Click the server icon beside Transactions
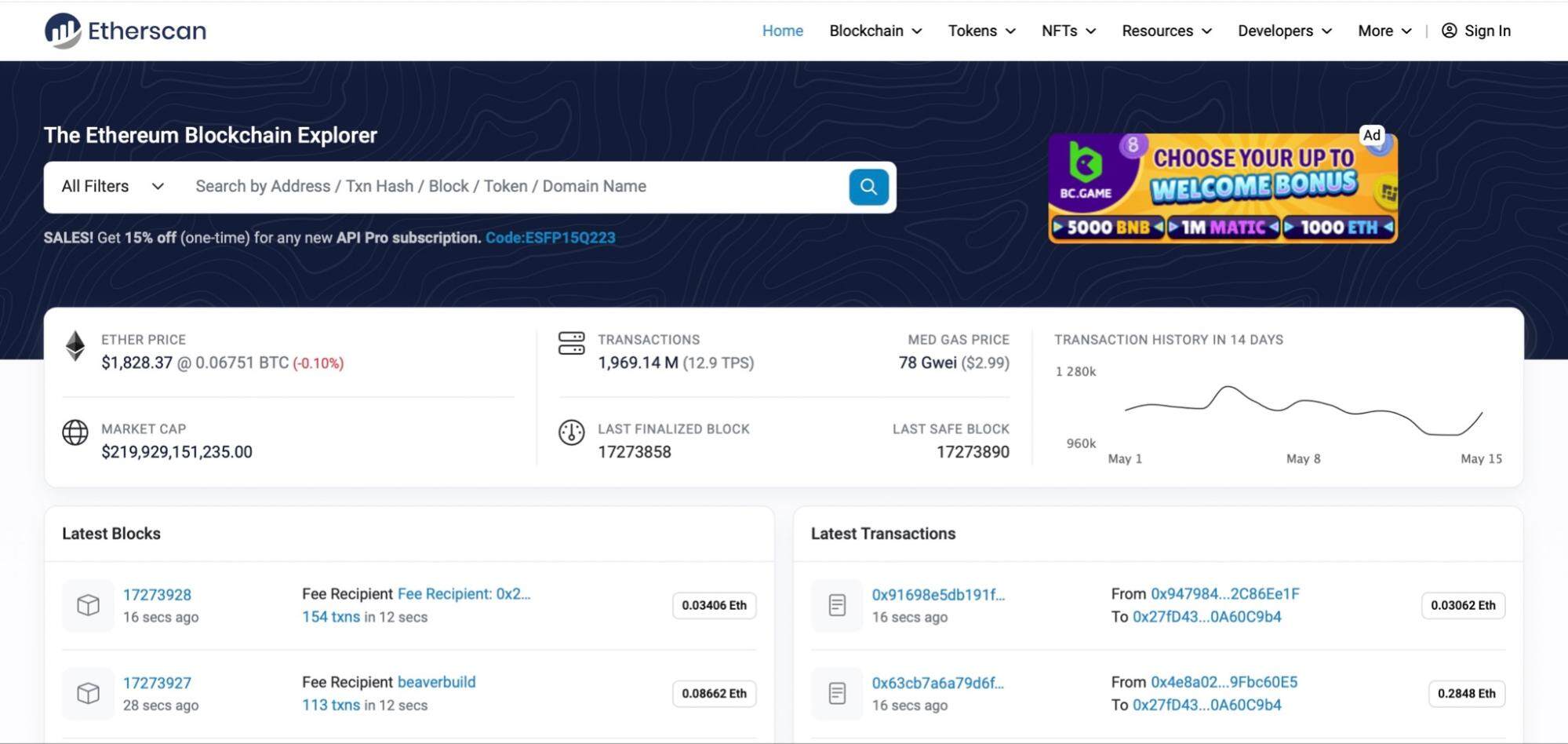 pyautogui.click(x=571, y=345)
